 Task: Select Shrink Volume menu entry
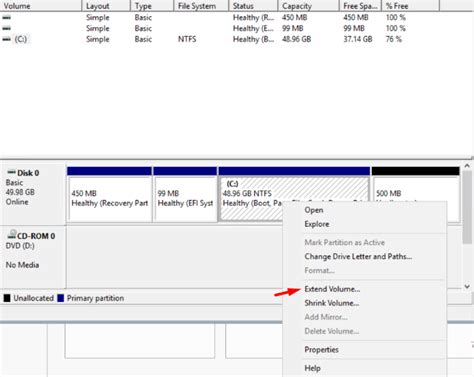click(332, 303)
